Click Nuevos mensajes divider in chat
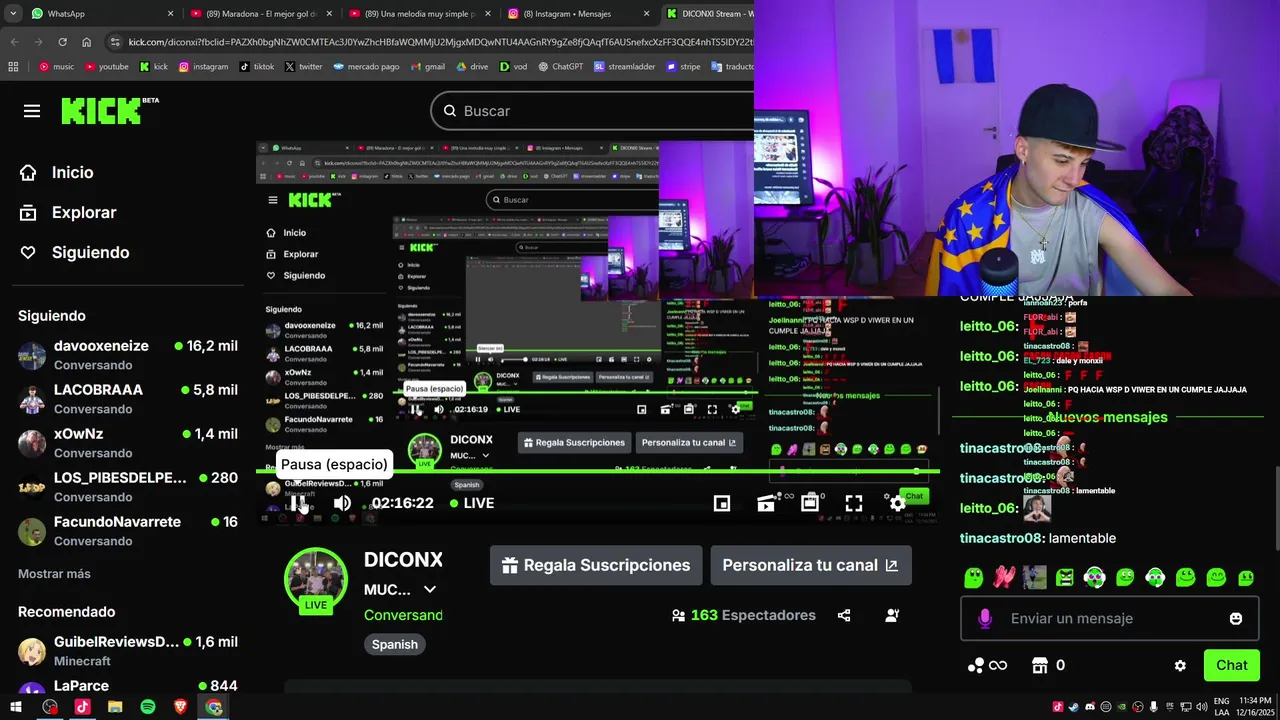Screen dimensions: 1280x720 (x=1107, y=417)
